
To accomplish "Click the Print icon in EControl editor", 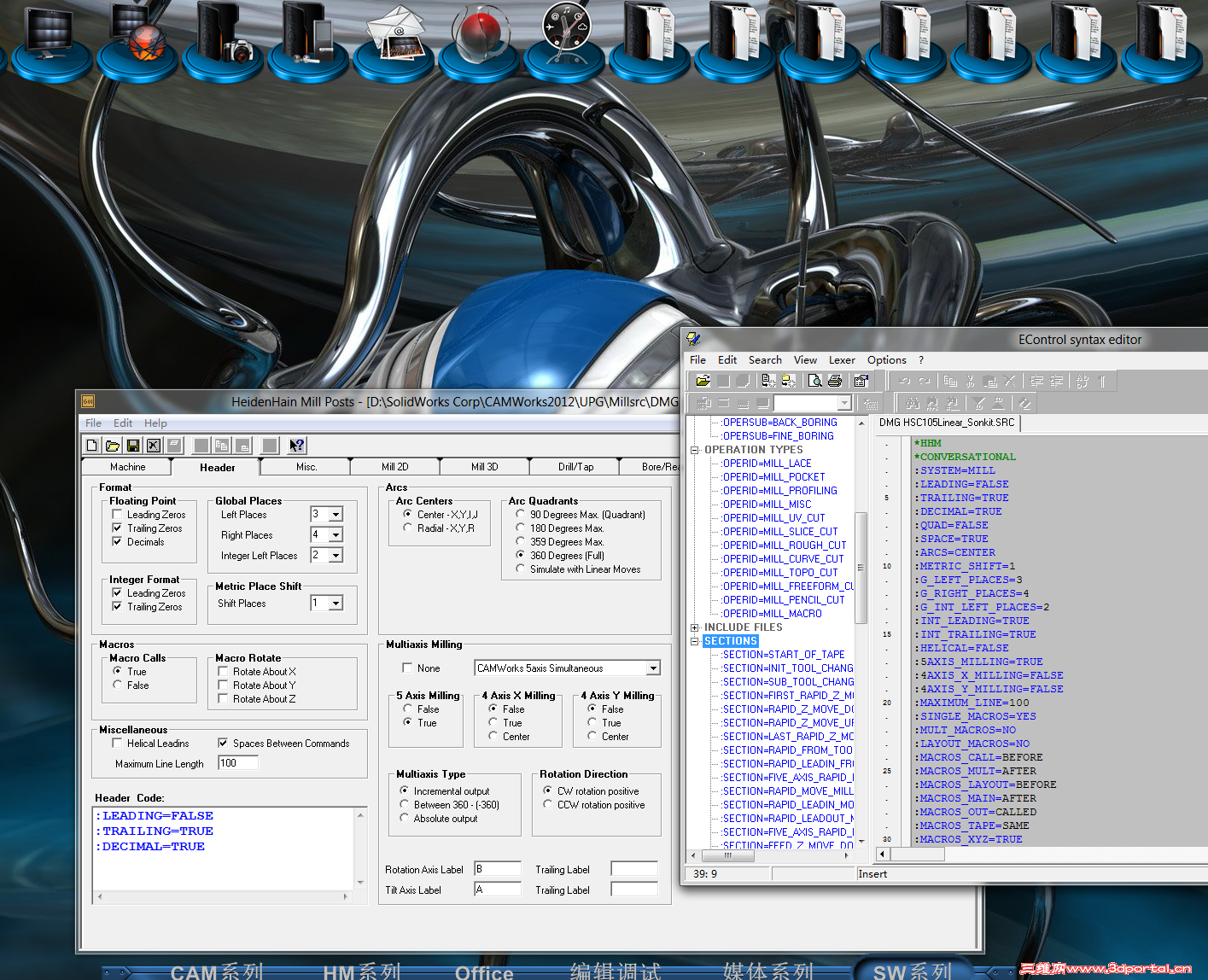I will click(x=835, y=381).
